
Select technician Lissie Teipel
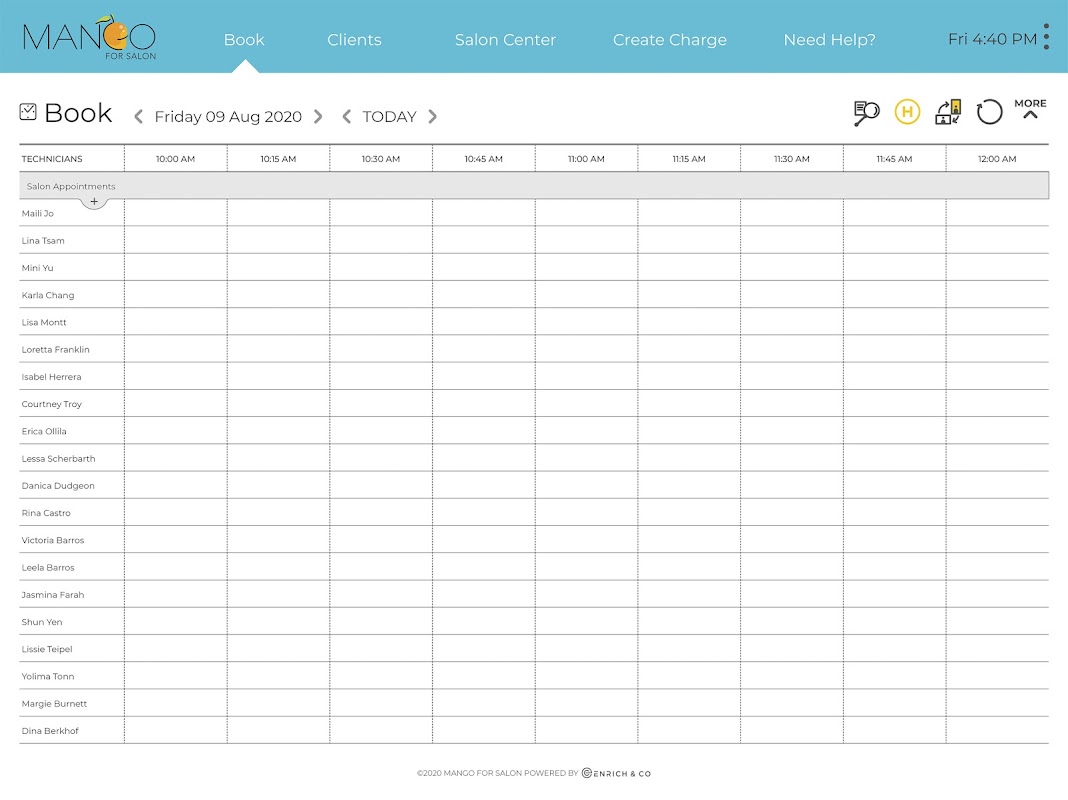click(x=46, y=649)
